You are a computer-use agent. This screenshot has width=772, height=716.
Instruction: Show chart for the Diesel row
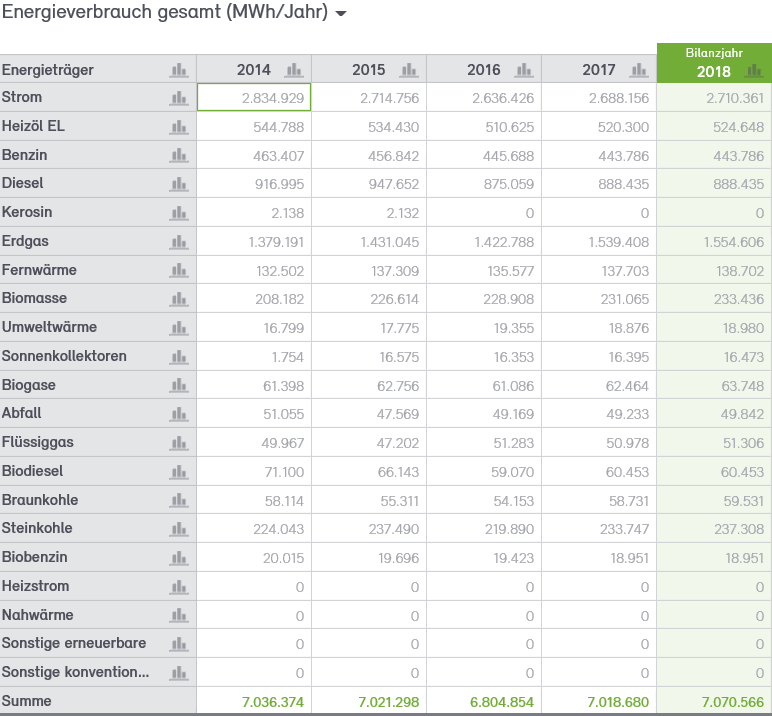point(179,185)
